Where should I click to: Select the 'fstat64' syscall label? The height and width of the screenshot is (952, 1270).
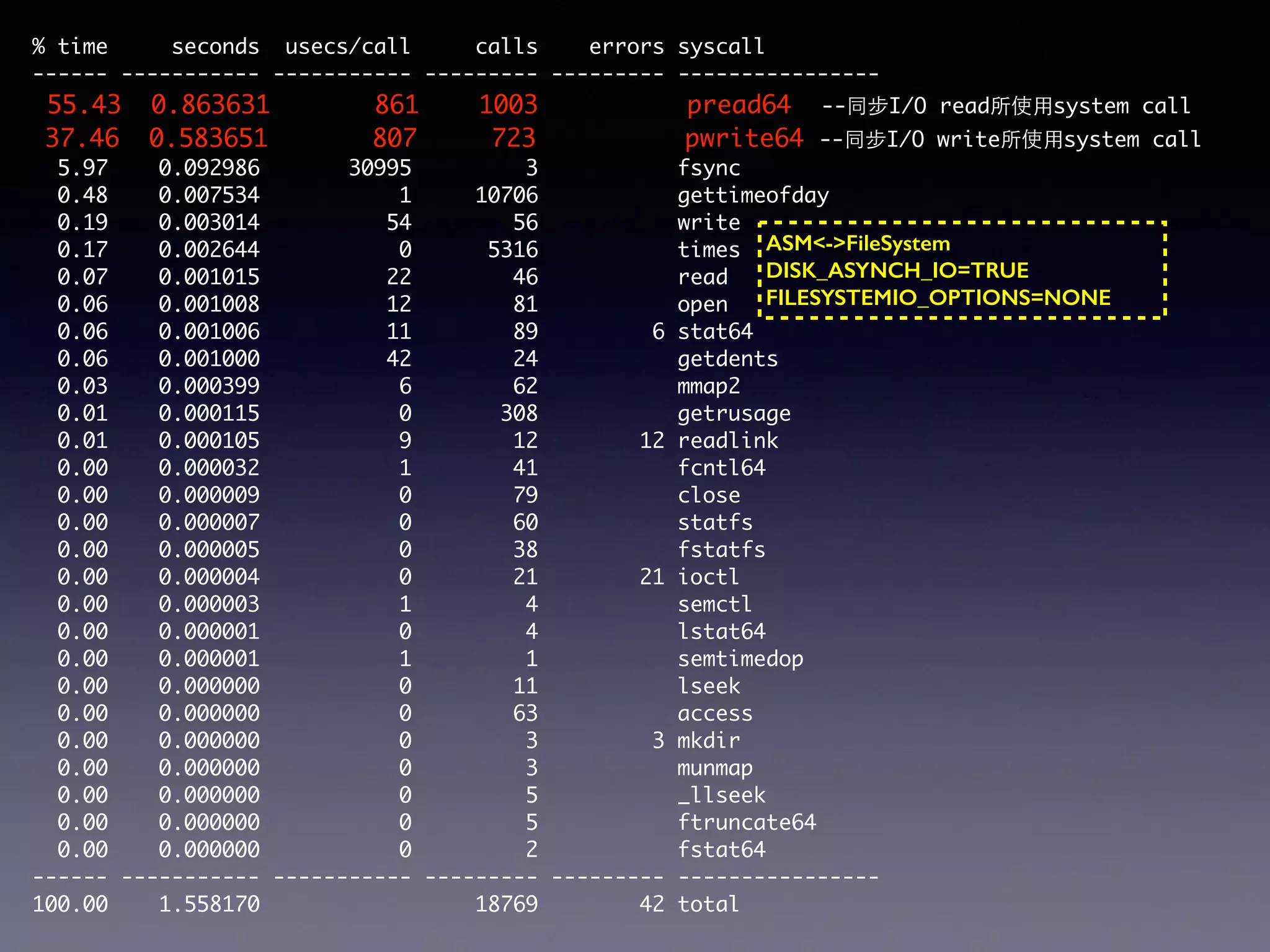tap(721, 850)
